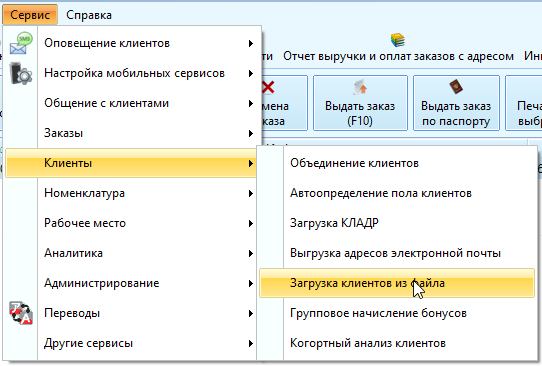Expand arrow next to Рабочее место
The image size is (542, 366).
click(x=251, y=224)
